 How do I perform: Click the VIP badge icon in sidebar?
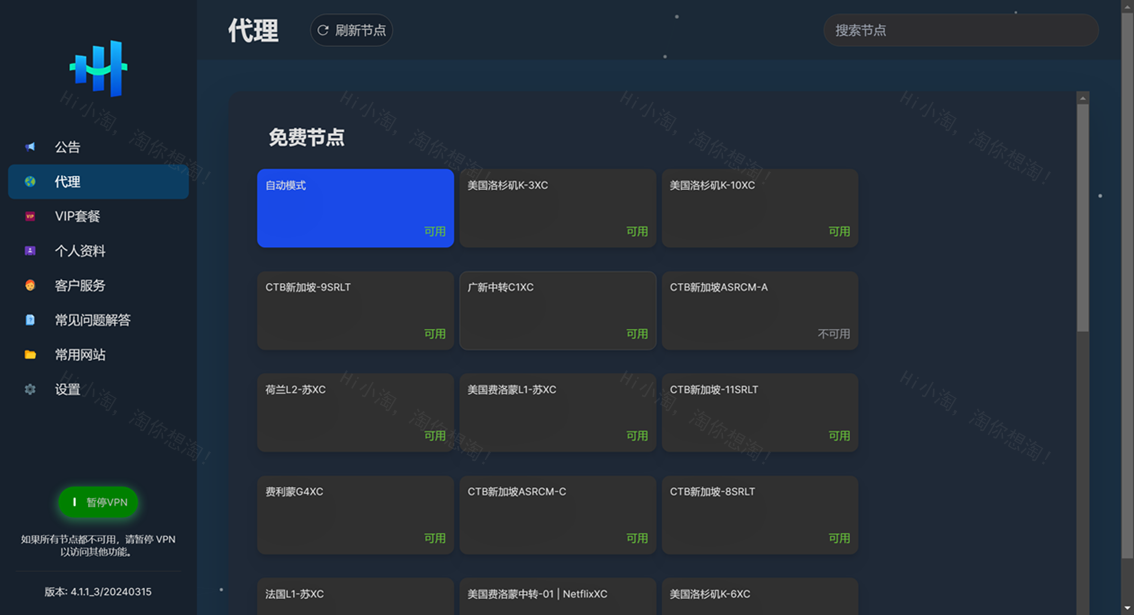(x=30, y=216)
